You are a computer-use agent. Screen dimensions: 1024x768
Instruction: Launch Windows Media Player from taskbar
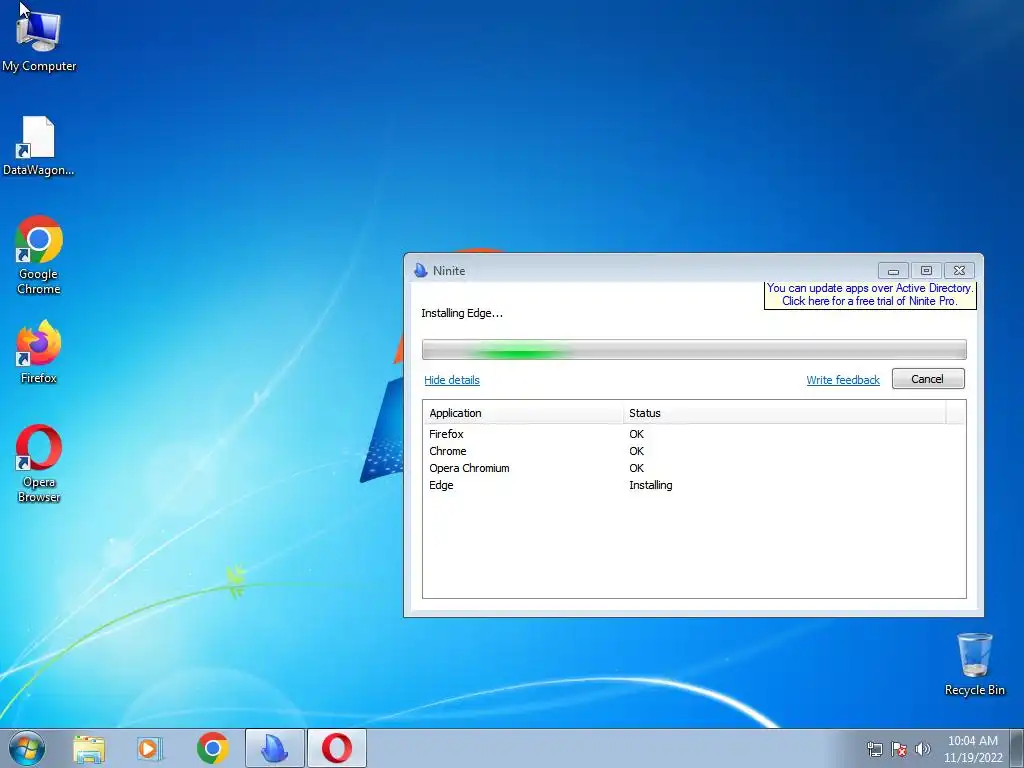(x=150, y=749)
